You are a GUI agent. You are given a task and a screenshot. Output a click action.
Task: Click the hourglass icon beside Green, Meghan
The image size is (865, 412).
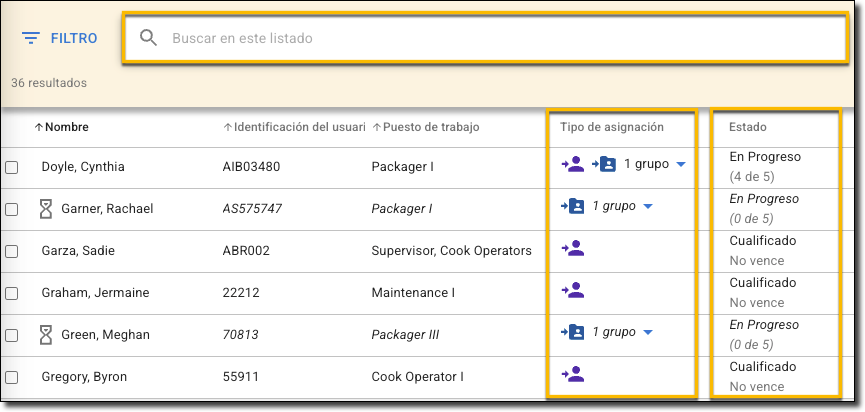pyautogui.click(x=45, y=334)
